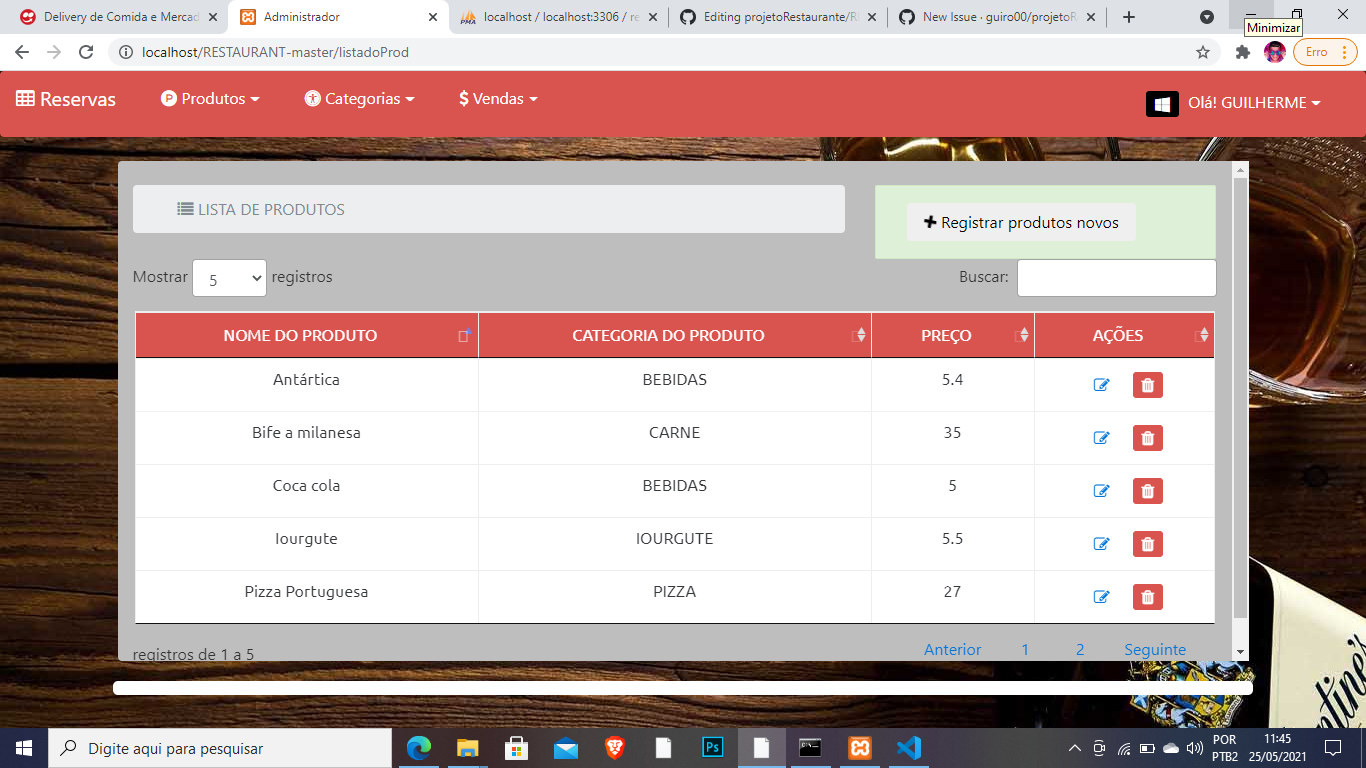Open the Brave browser taskbar icon
The height and width of the screenshot is (768, 1366).
click(615, 748)
